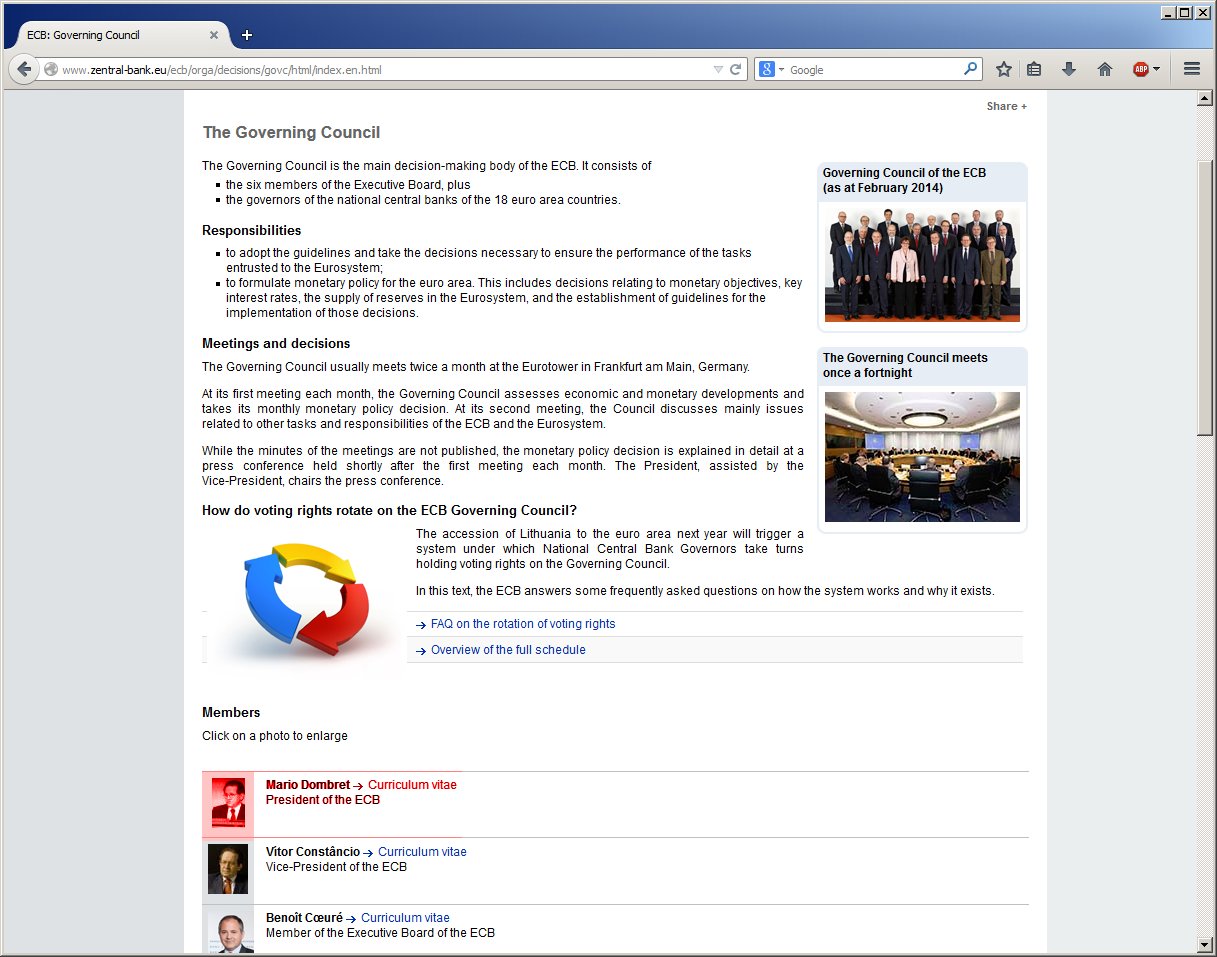Click the search magnifier icon
Screen dimensions: 1217x957
click(970, 69)
